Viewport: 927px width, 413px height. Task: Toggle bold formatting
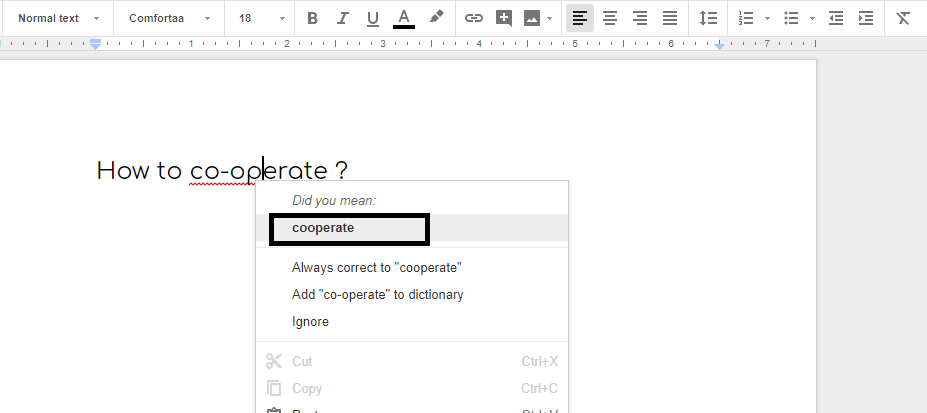[313, 18]
